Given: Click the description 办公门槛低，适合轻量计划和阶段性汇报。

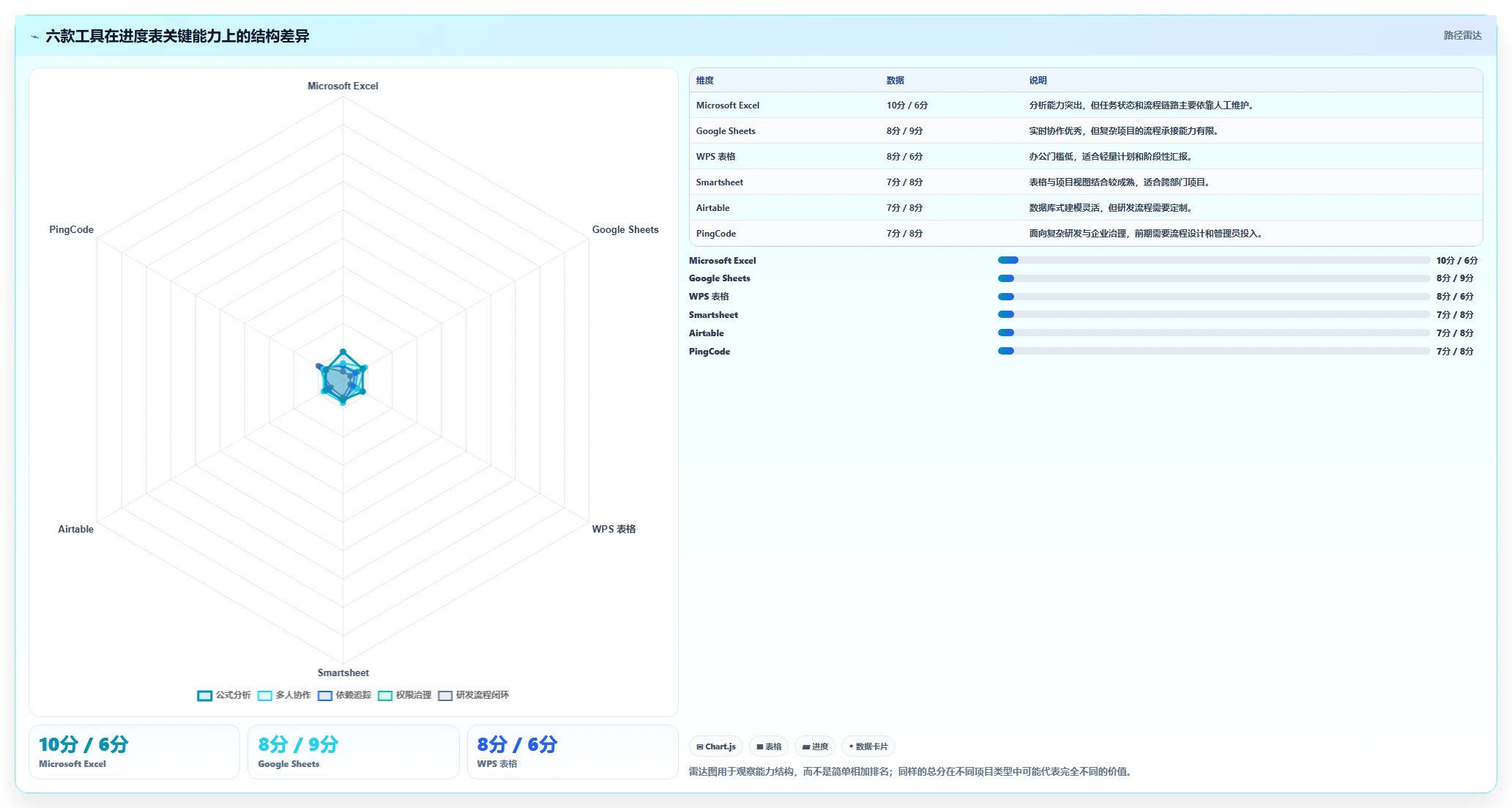Looking at the screenshot, I should click(1112, 157).
